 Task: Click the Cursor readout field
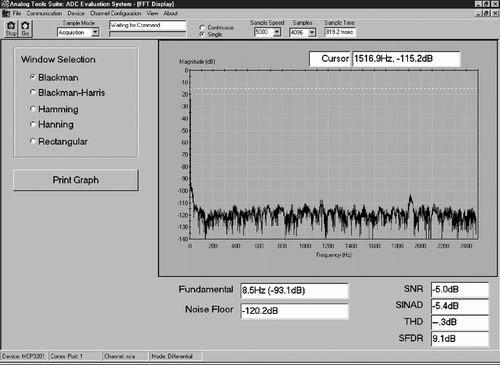click(406, 59)
